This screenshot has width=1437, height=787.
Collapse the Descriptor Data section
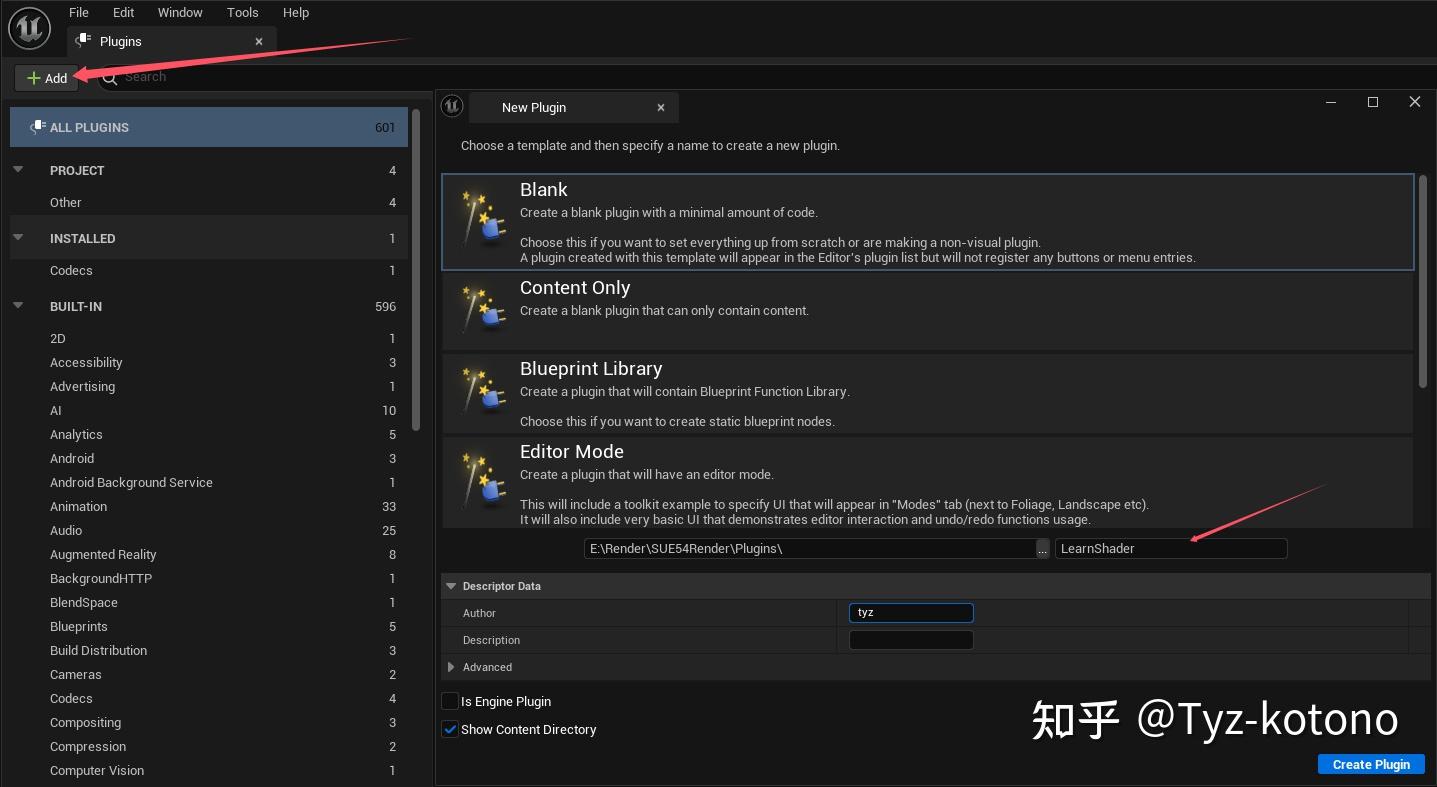pos(451,586)
